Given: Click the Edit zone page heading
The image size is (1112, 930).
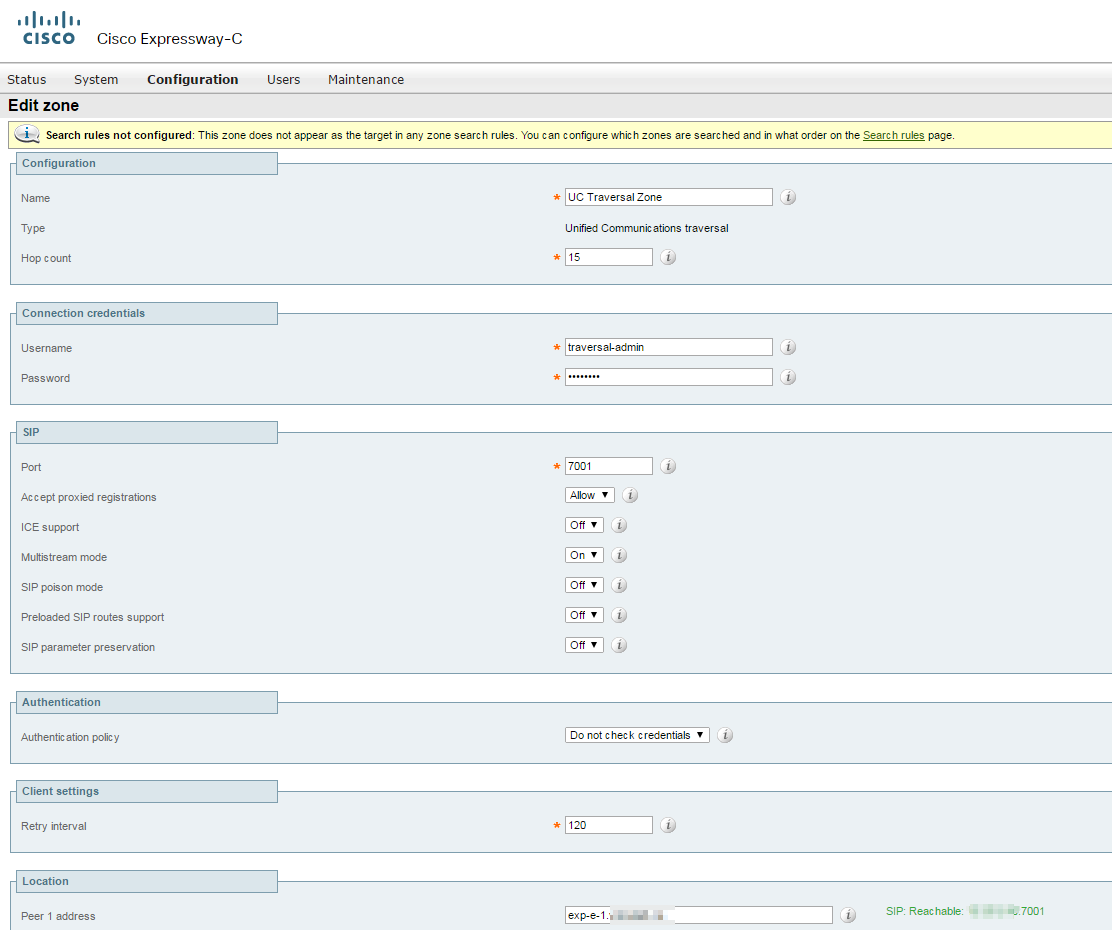Looking at the screenshot, I should 43,105.
